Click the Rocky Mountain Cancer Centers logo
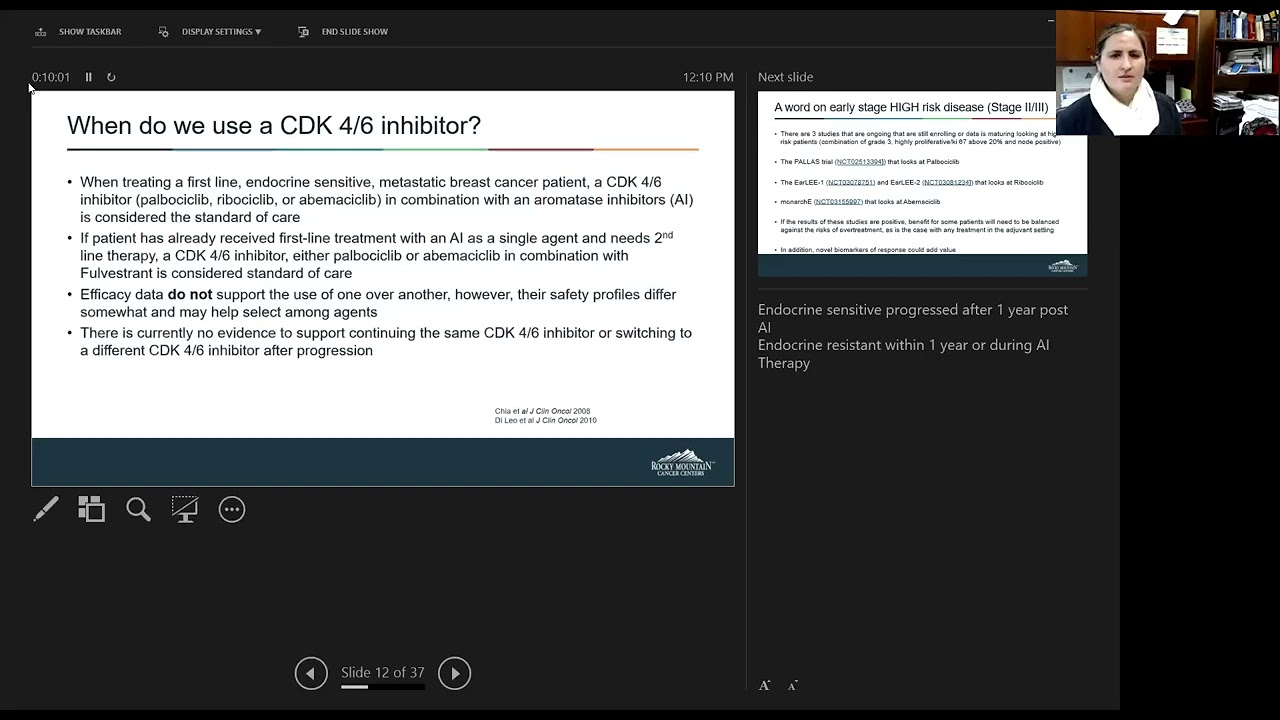The height and width of the screenshot is (720, 1280). coord(682,463)
